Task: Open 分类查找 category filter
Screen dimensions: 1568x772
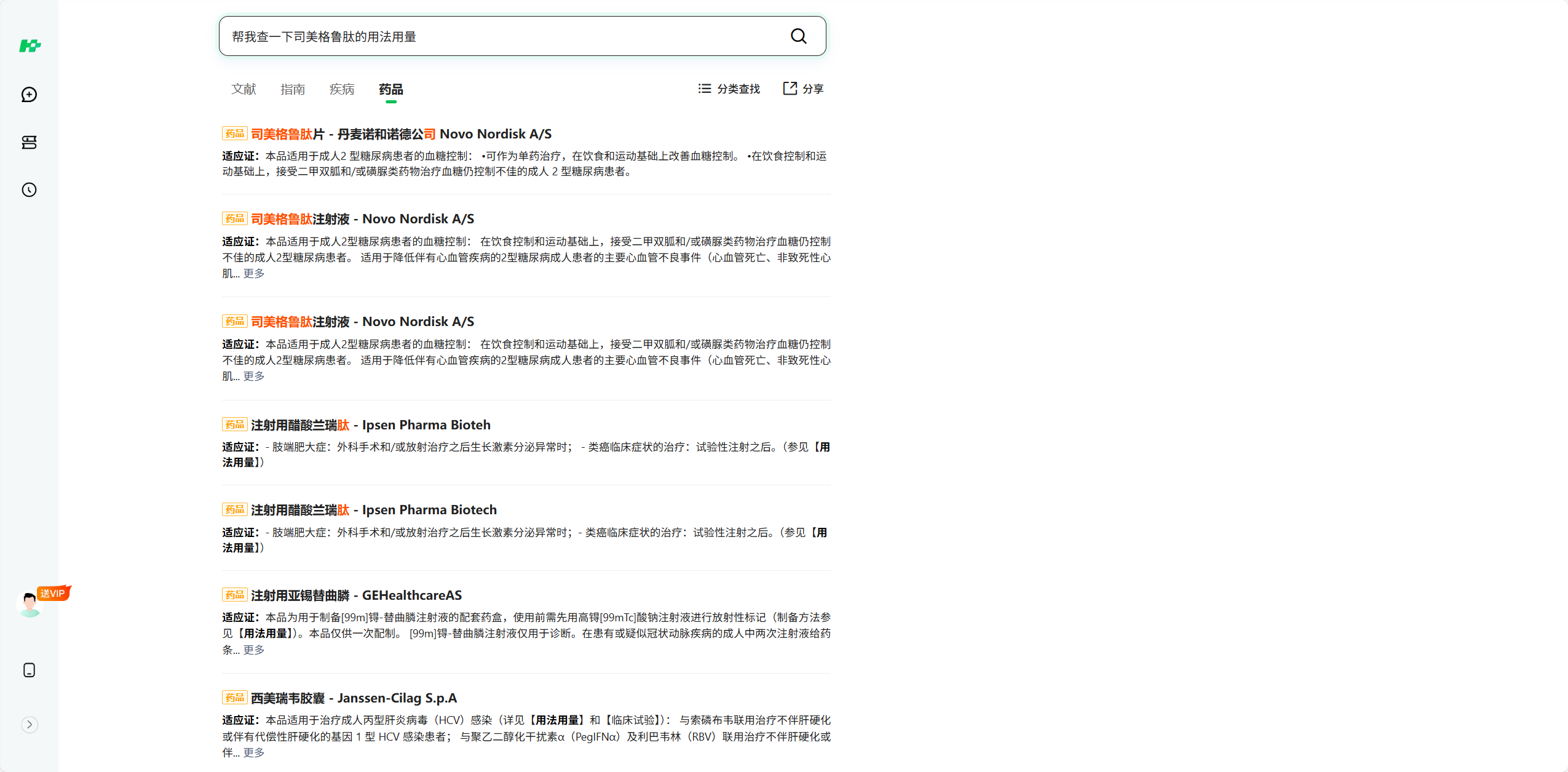Action: pyautogui.click(x=729, y=89)
